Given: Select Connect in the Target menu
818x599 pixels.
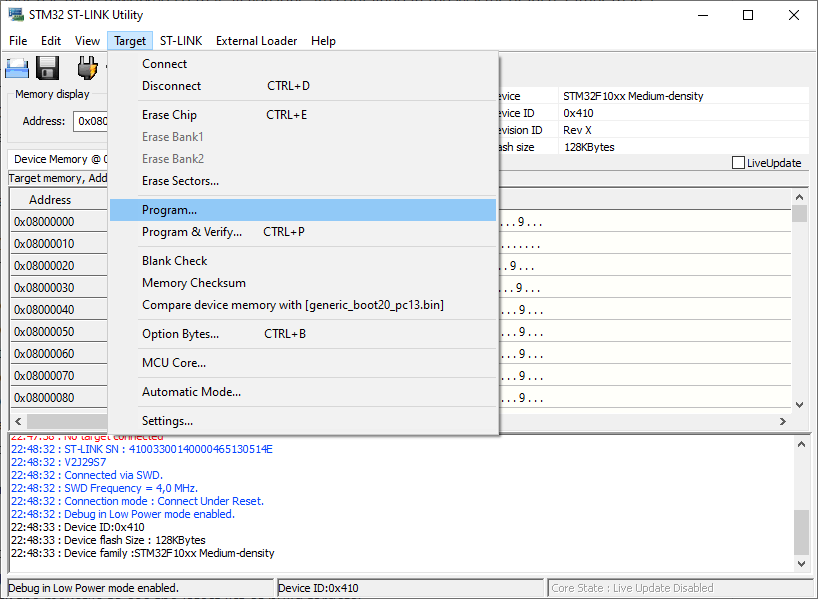Looking at the screenshot, I should coord(303,64).
